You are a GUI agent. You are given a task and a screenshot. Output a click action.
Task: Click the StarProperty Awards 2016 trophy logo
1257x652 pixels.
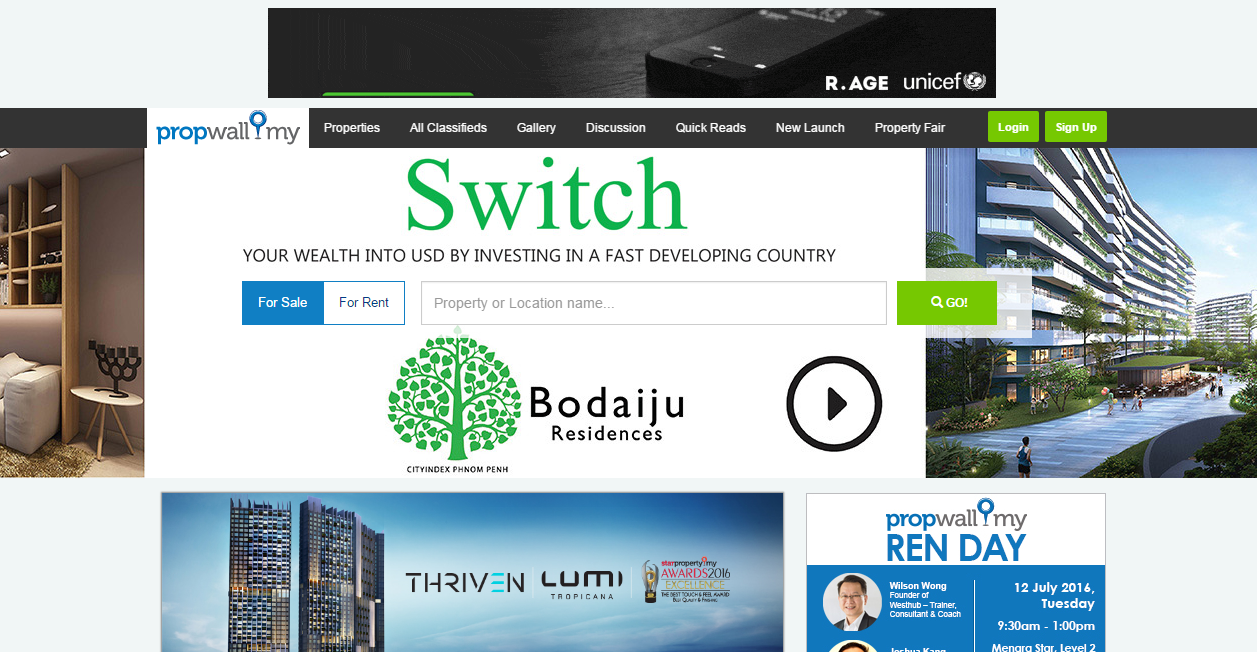tap(687, 581)
